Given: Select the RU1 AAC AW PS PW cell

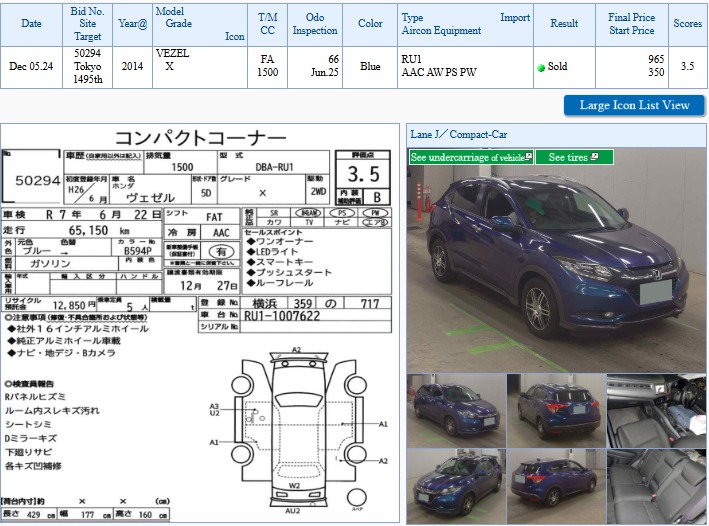Looking at the screenshot, I should point(465,67).
